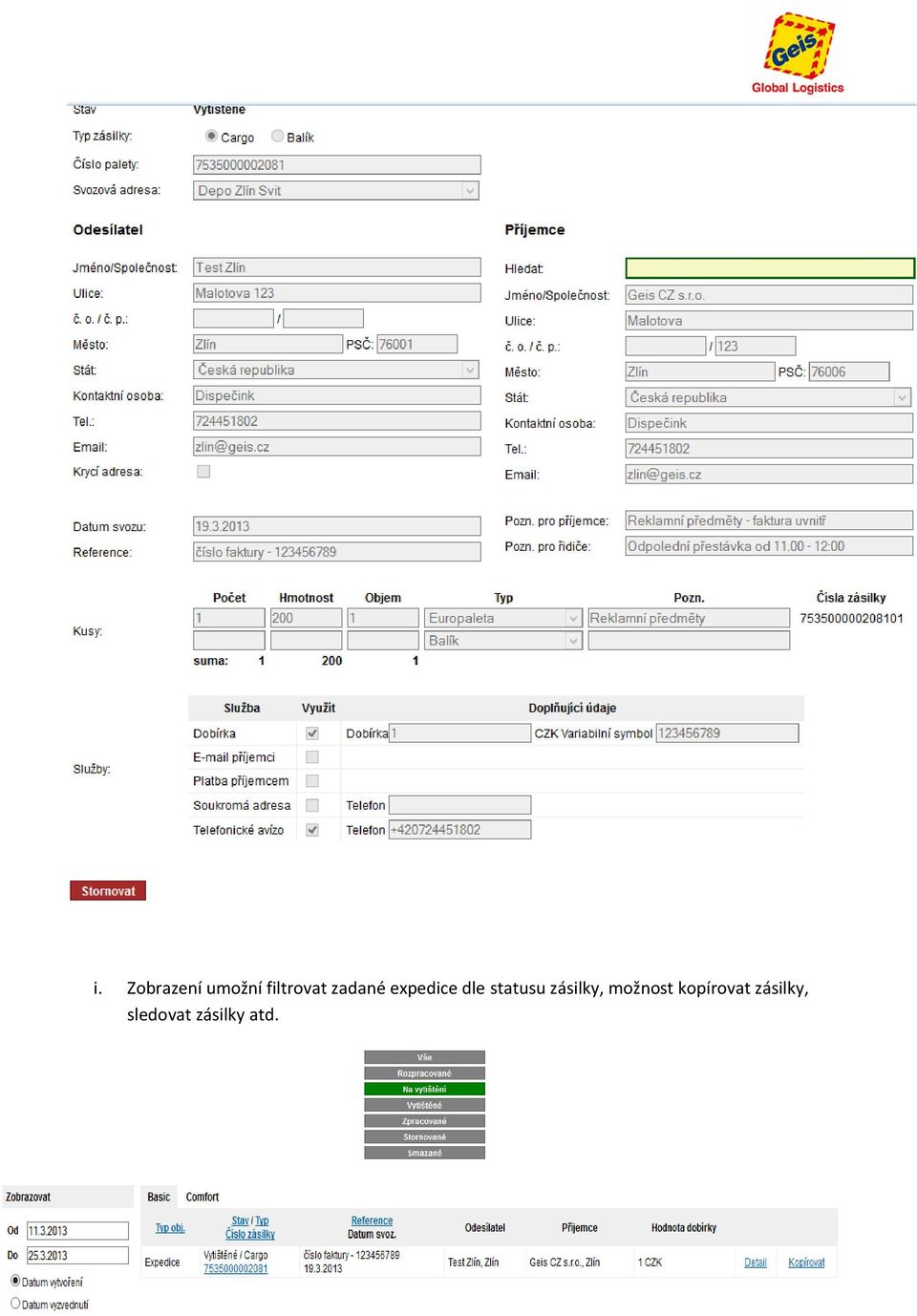The image size is (917, 1316).
Task: Select the Datum vyzvednutí radio button
Action: 15,1303
